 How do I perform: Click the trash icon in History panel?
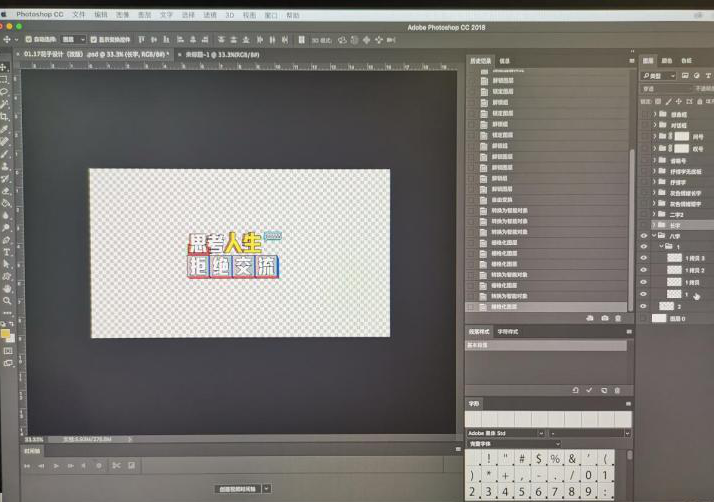pos(617,318)
